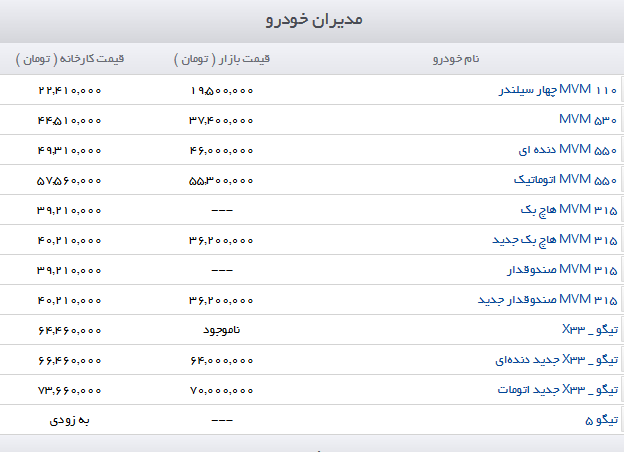Select factory price ۴۹,۳۱۰,۰۰۰ of MVM 550 دنده ای
The image size is (624, 452).
point(70,151)
